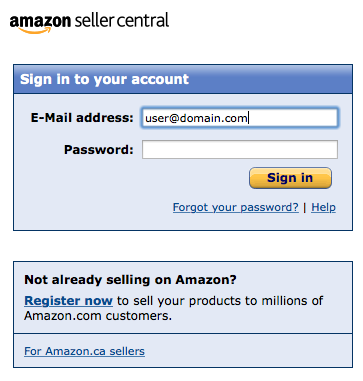Click the 'seller central' text in logo

click(122, 20)
